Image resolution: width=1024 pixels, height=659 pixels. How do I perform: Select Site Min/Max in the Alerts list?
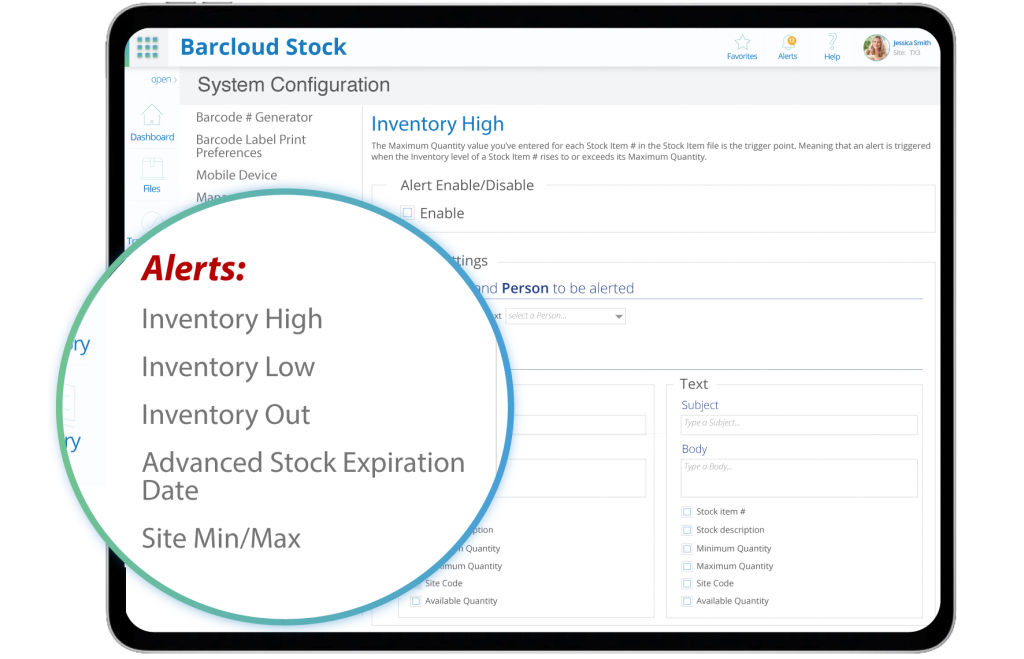221,539
